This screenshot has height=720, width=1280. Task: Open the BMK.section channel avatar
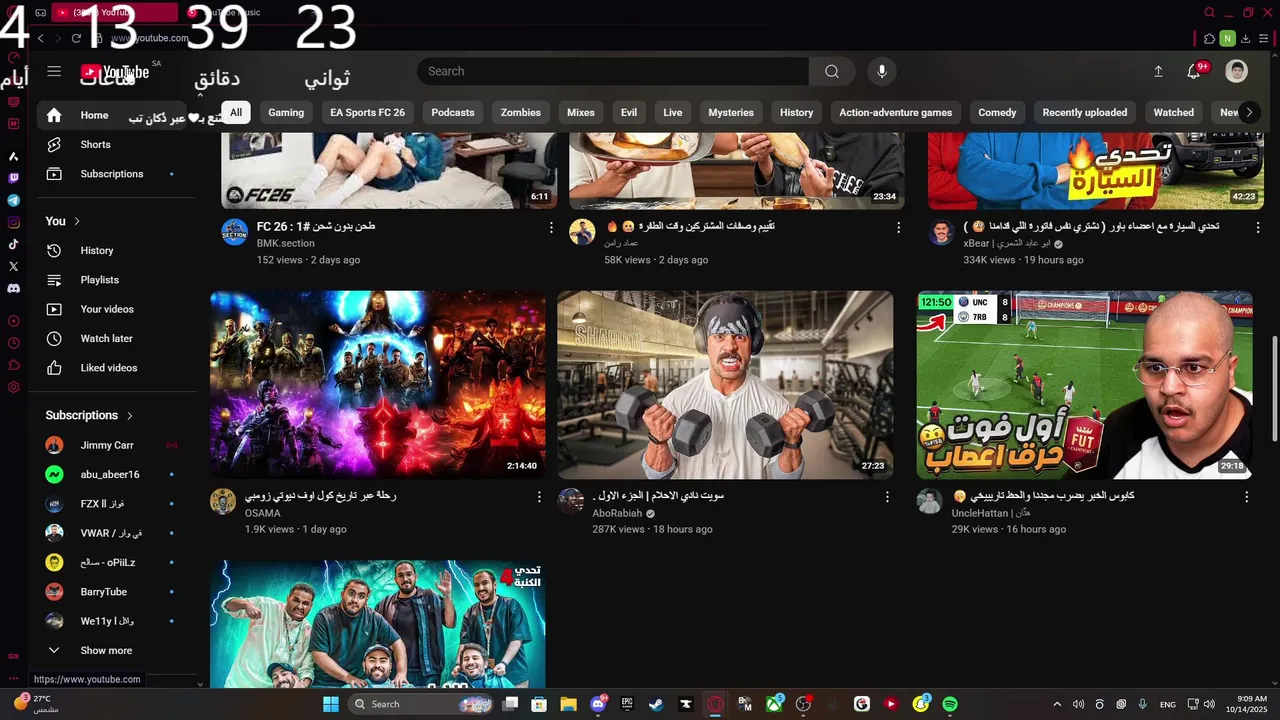pyautogui.click(x=234, y=233)
